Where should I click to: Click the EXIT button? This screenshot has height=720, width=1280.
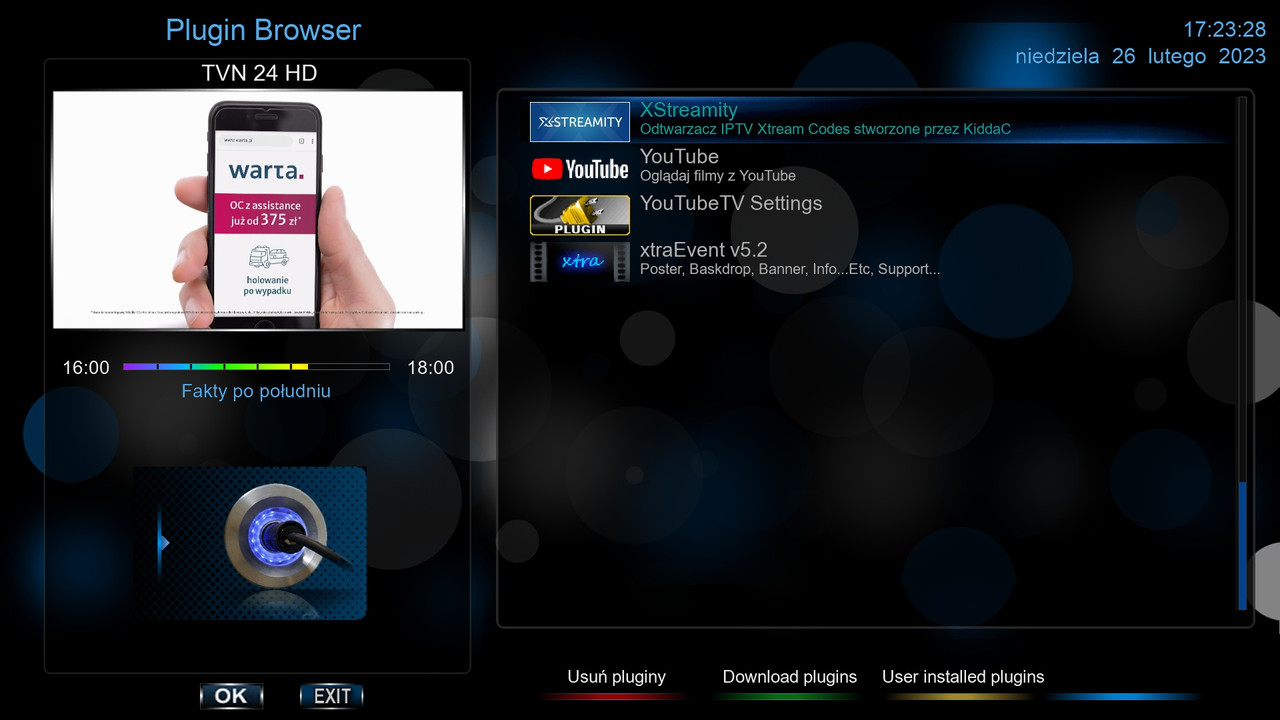(x=332, y=696)
